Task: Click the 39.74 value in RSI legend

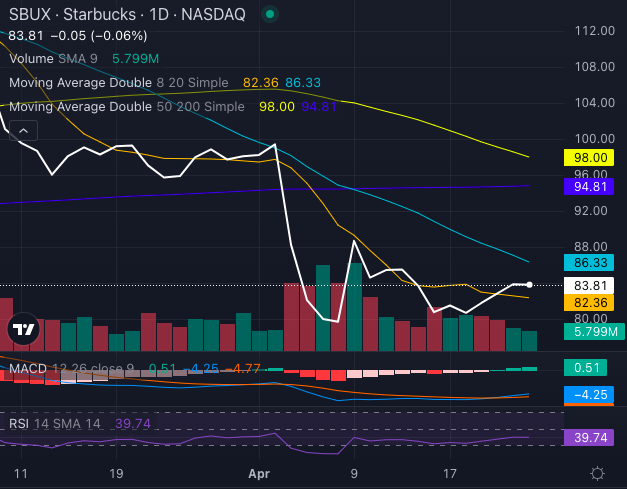Action: (133, 424)
